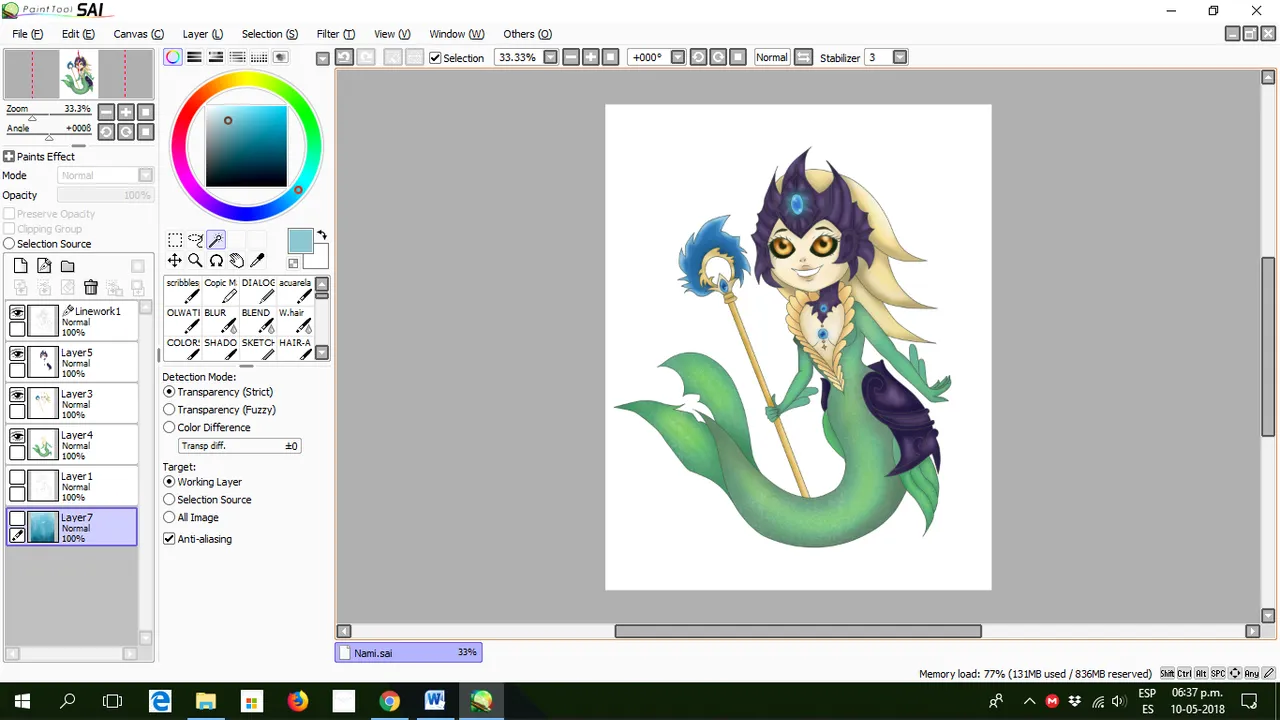Hide the Layer4 layer
The width and height of the screenshot is (1280, 720).
tap(17, 436)
